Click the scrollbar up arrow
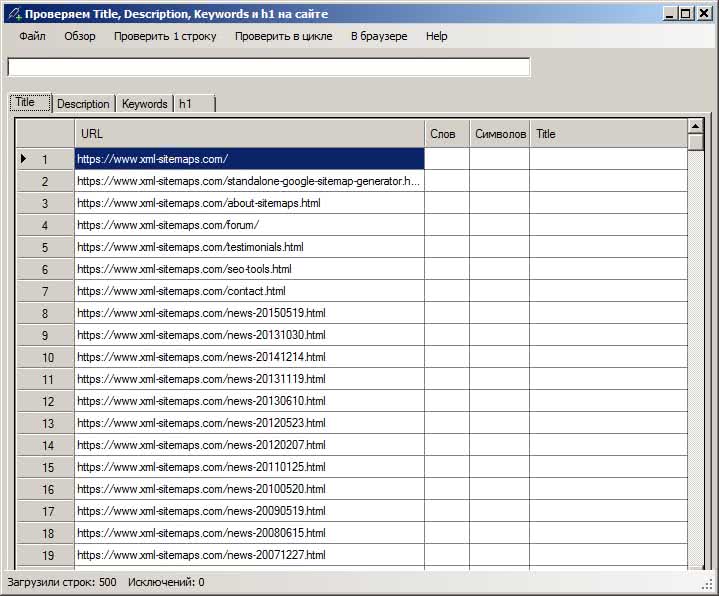Screen dimensions: 719x596 [x=696, y=126]
